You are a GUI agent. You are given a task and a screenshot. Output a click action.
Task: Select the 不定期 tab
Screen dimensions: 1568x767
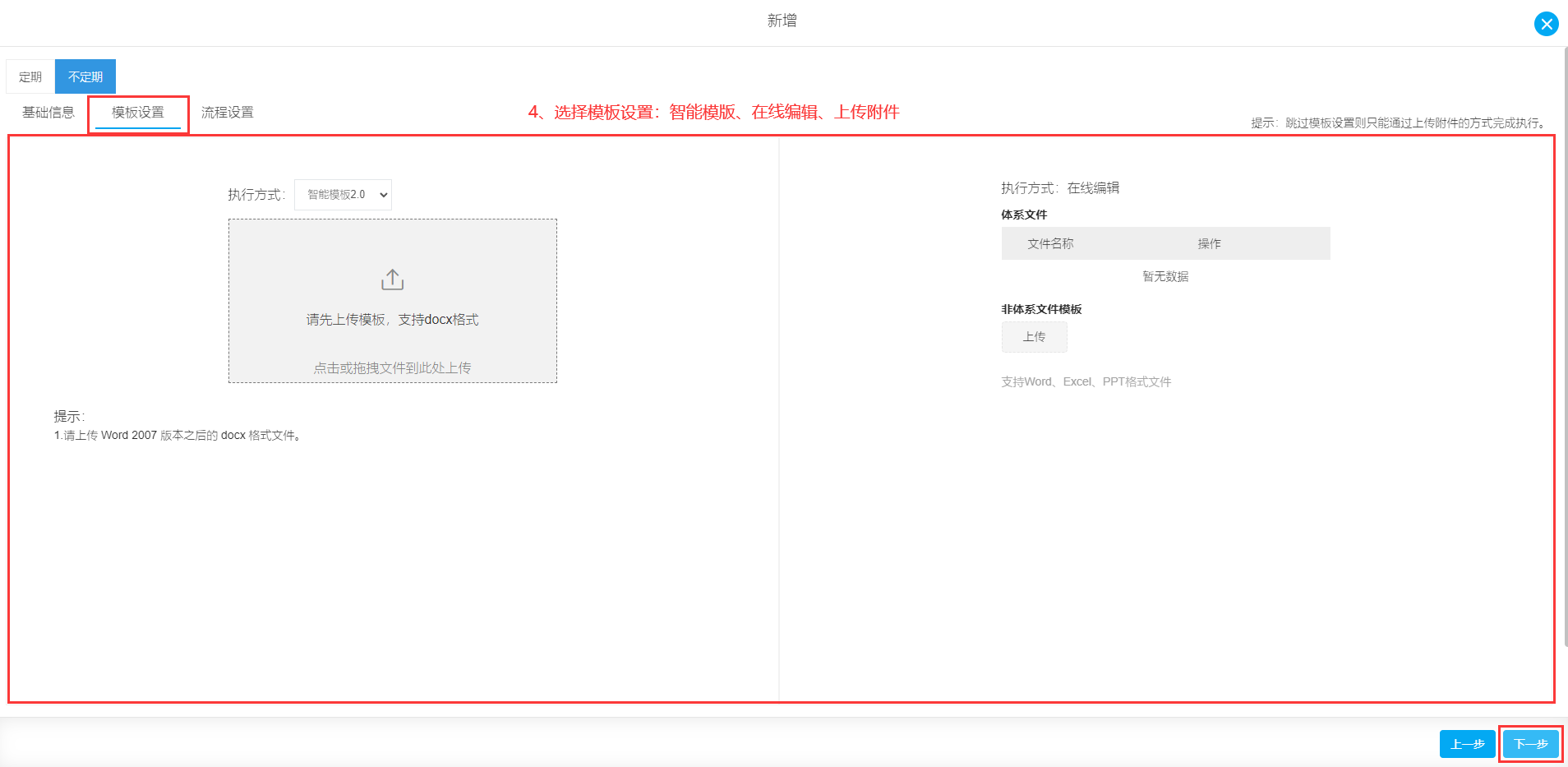point(85,76)
